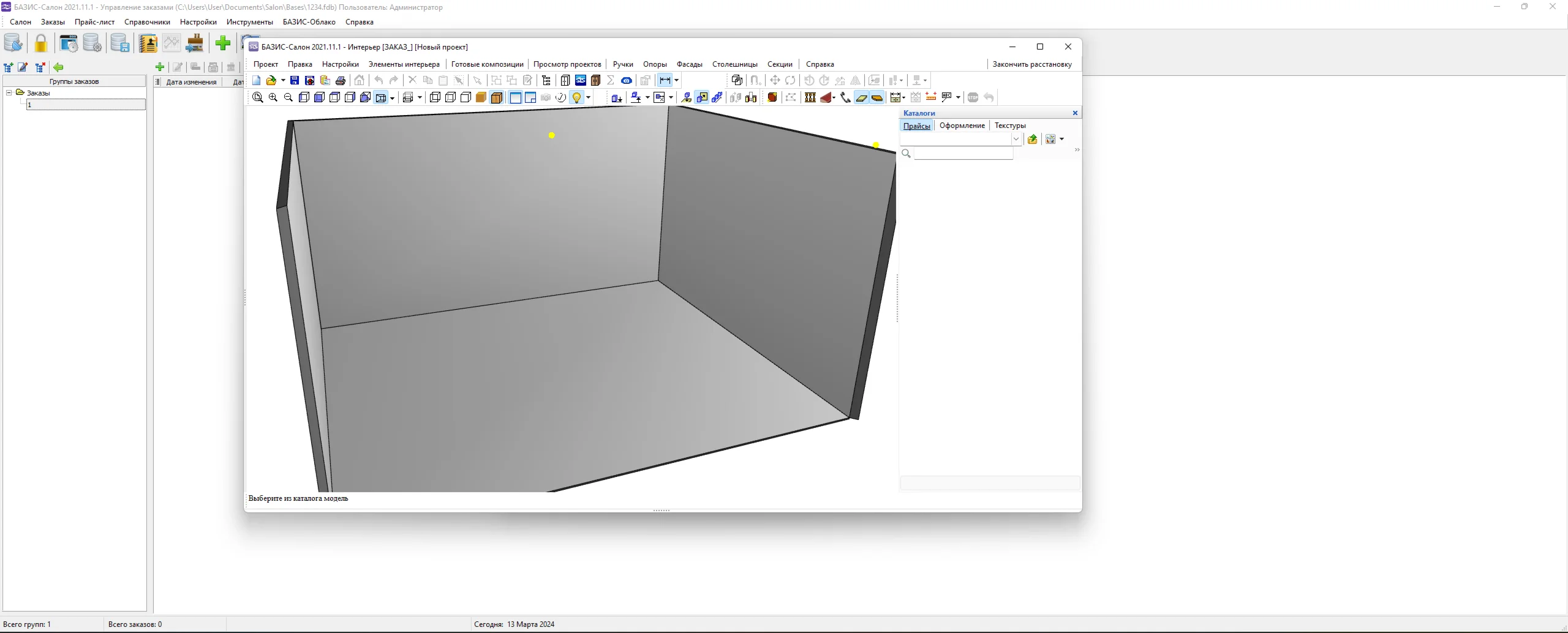
Task: Click the blue floppy disk save icon
Action: (295, 80)
